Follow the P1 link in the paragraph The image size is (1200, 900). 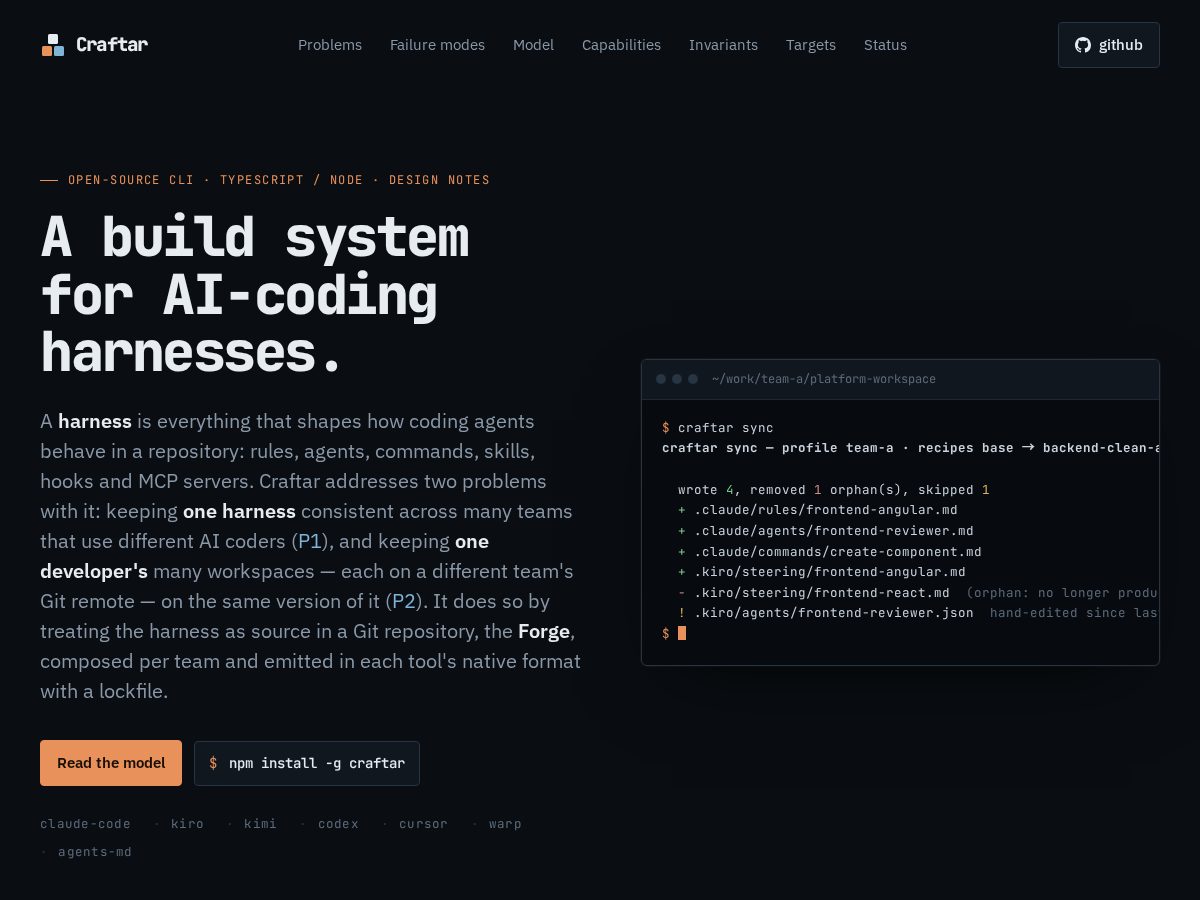coord(309,541)
